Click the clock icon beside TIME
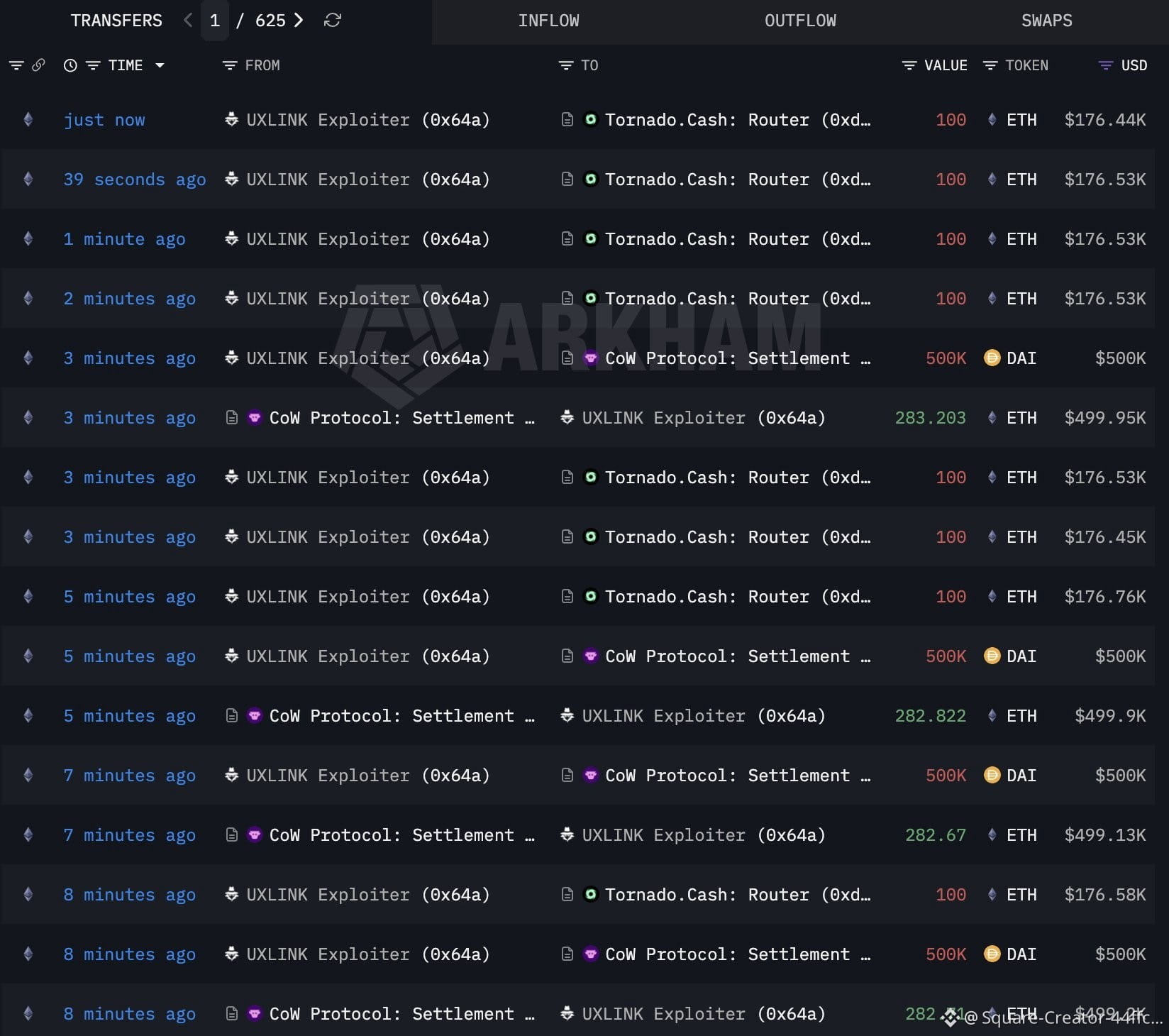The height and width of the screenshot is (1036, 1169). coord(70,65)
